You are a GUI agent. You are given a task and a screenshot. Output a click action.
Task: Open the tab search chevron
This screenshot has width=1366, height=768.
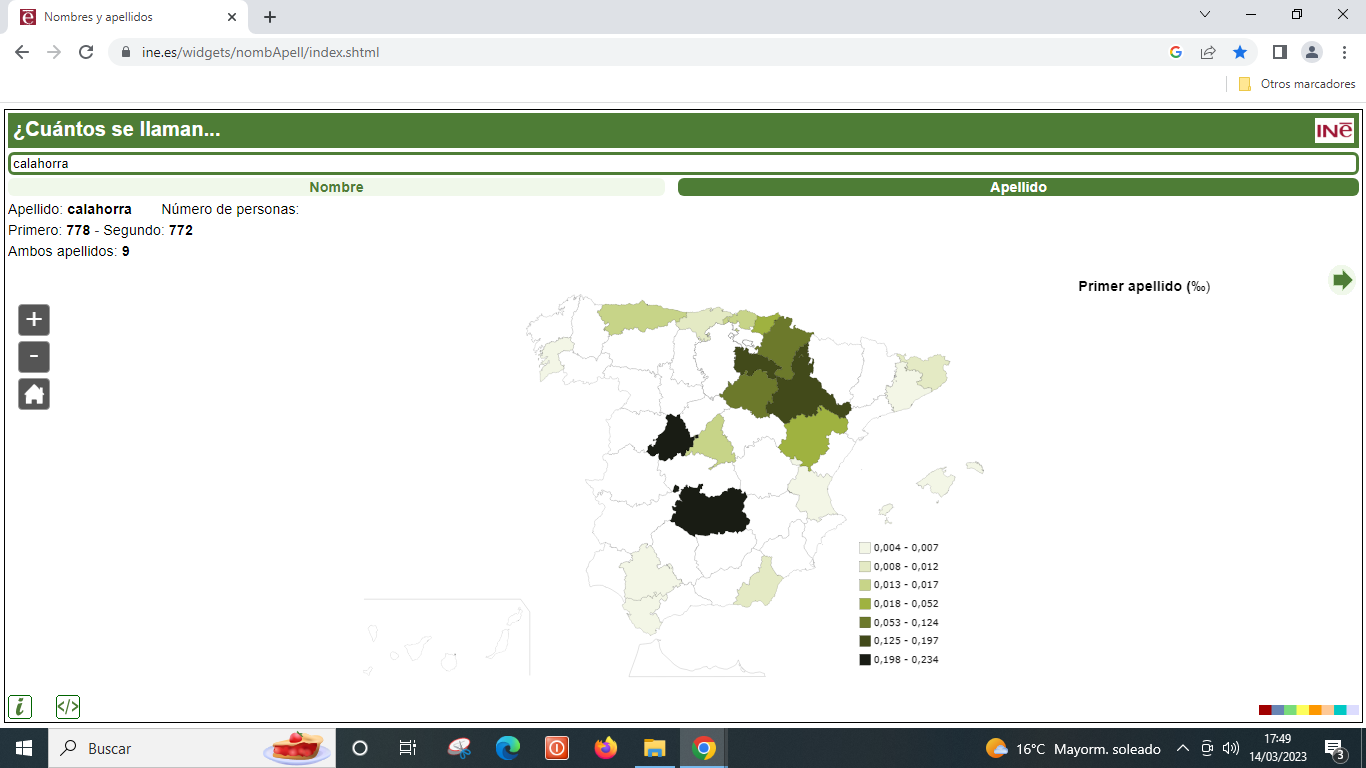tap(1205, 14)
